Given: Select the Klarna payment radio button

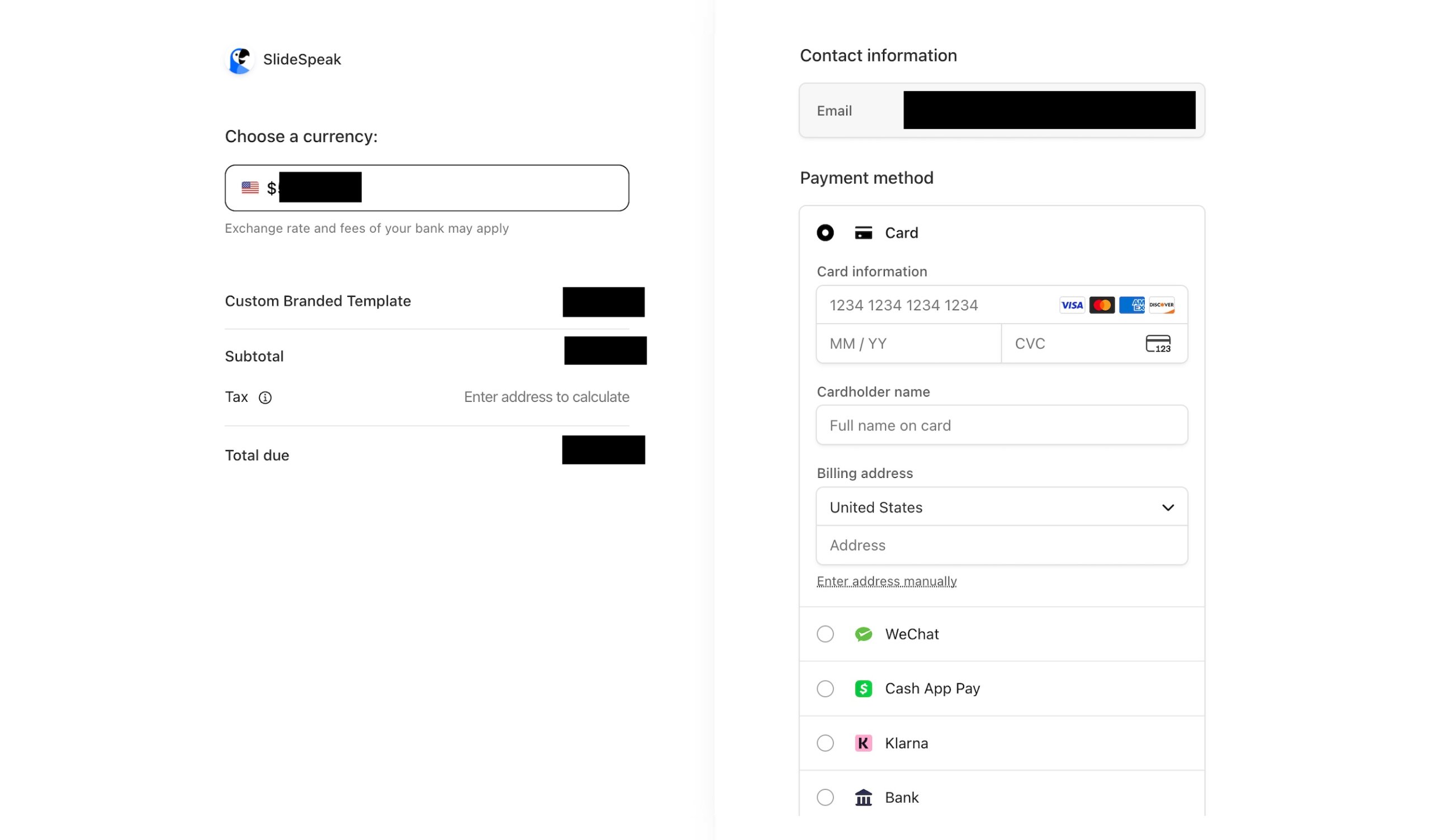Looking at the screenshot, I should point(825,743).
